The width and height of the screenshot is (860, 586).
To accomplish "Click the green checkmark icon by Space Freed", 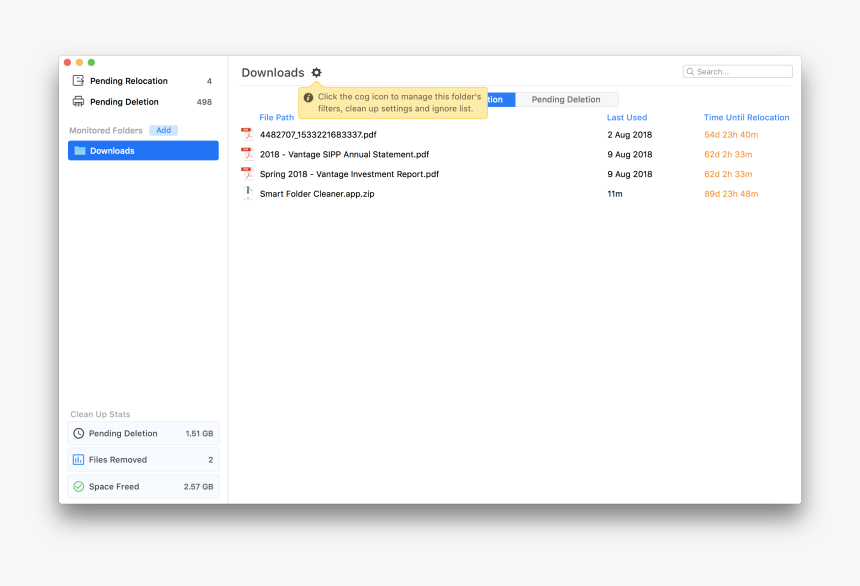I will (x=79, y=487).
